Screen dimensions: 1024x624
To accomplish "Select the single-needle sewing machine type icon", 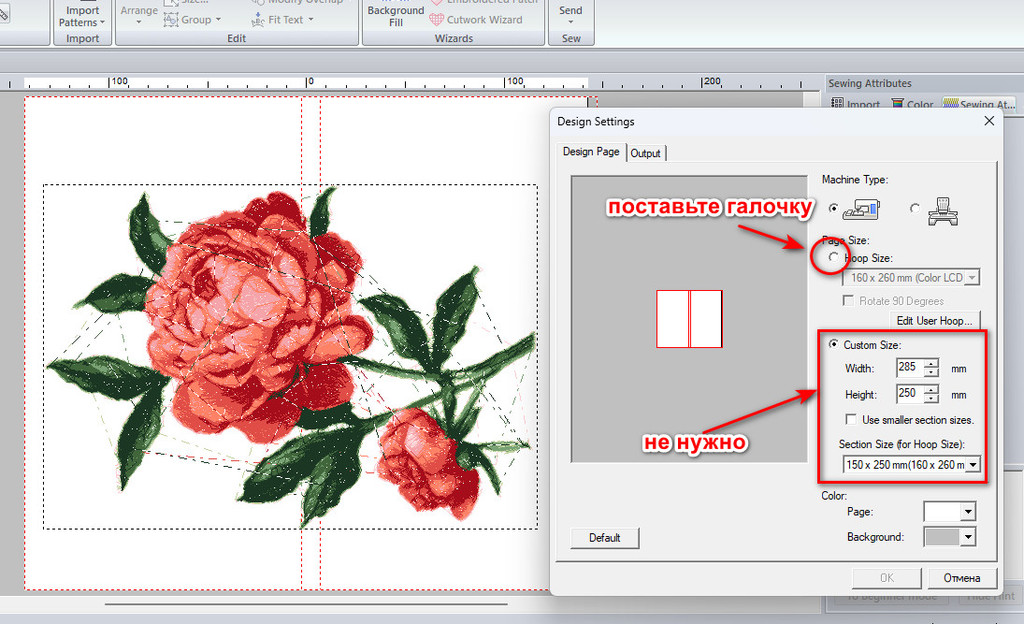I will click(861, 210).
